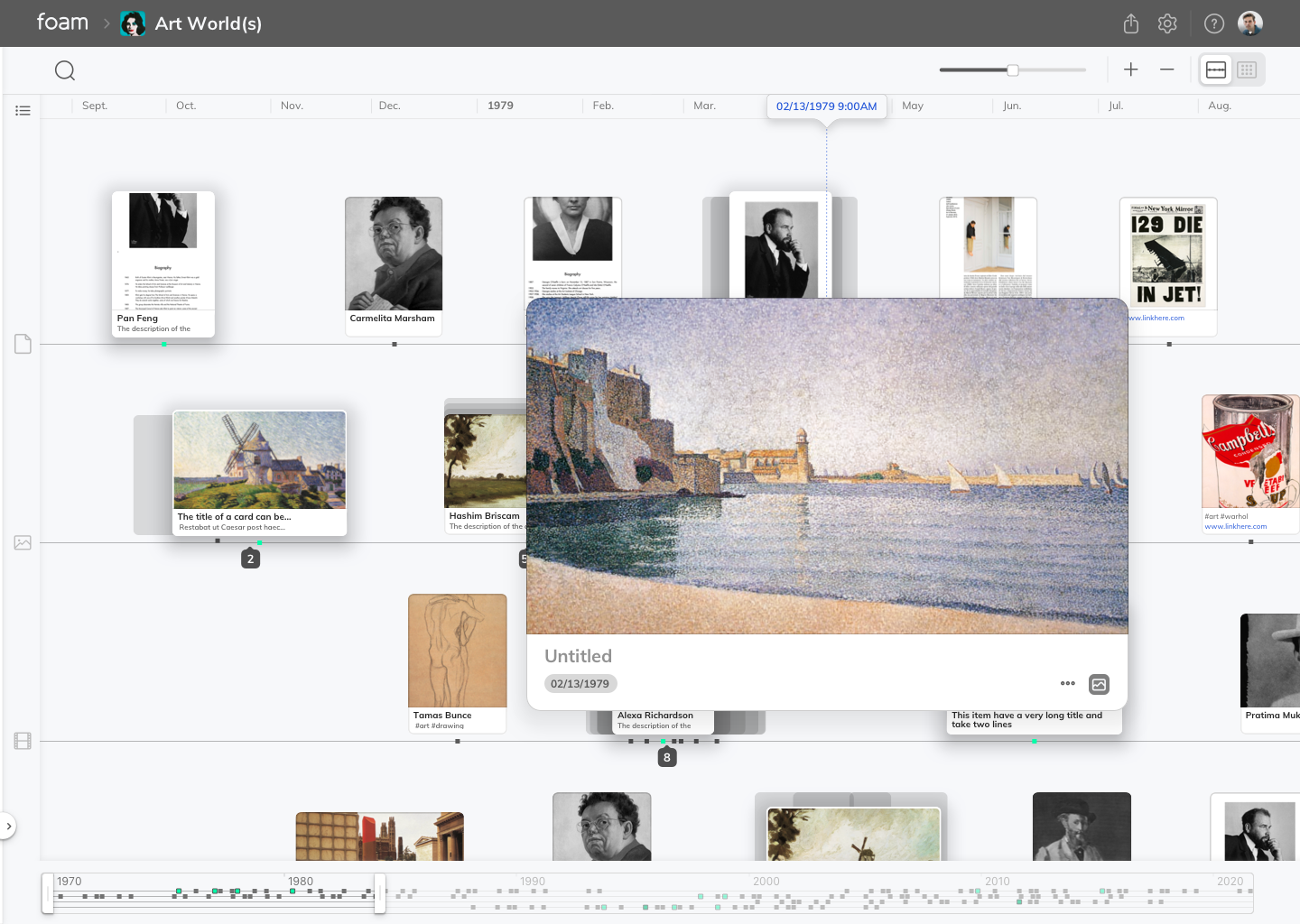The height and width of the screenshot is (924, 1300).
Task: Grab the right handle of overview range
Action: coord(380,893)
